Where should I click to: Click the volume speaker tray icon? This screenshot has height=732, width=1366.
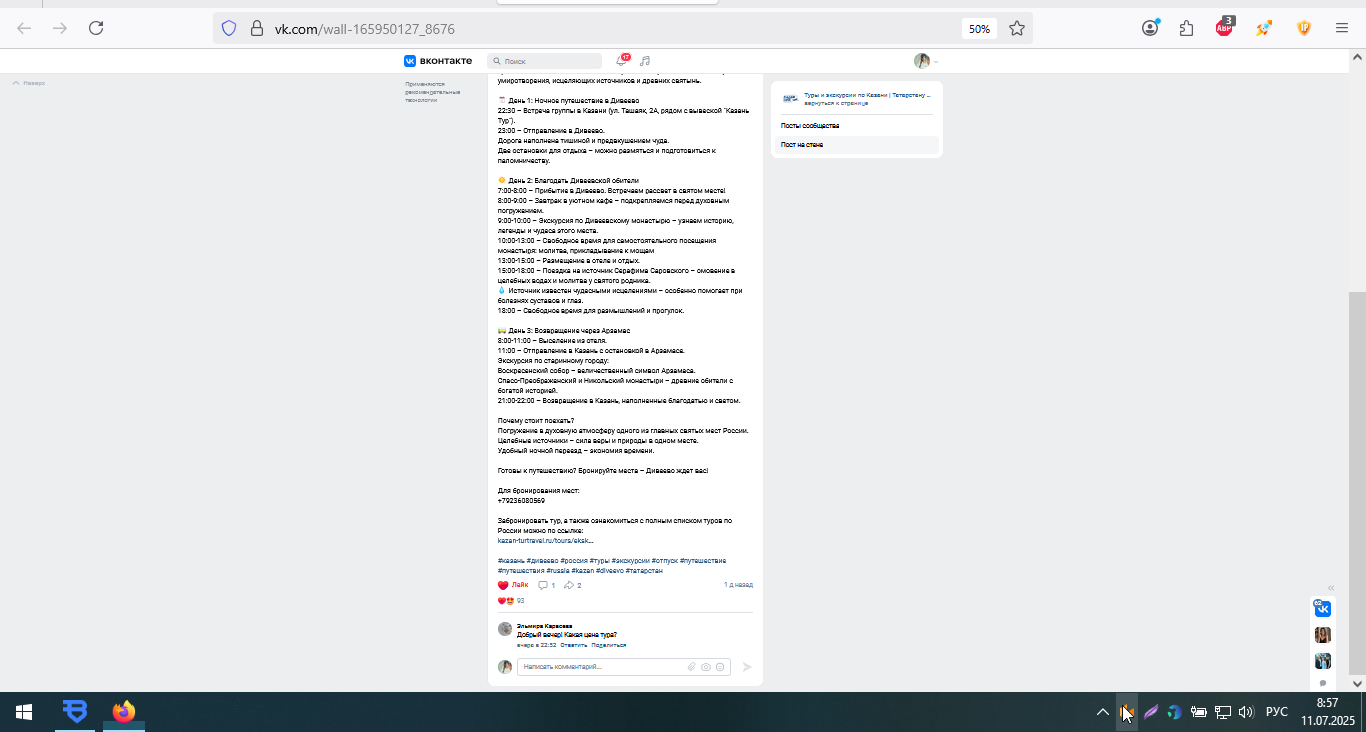tap(1246, 712)
